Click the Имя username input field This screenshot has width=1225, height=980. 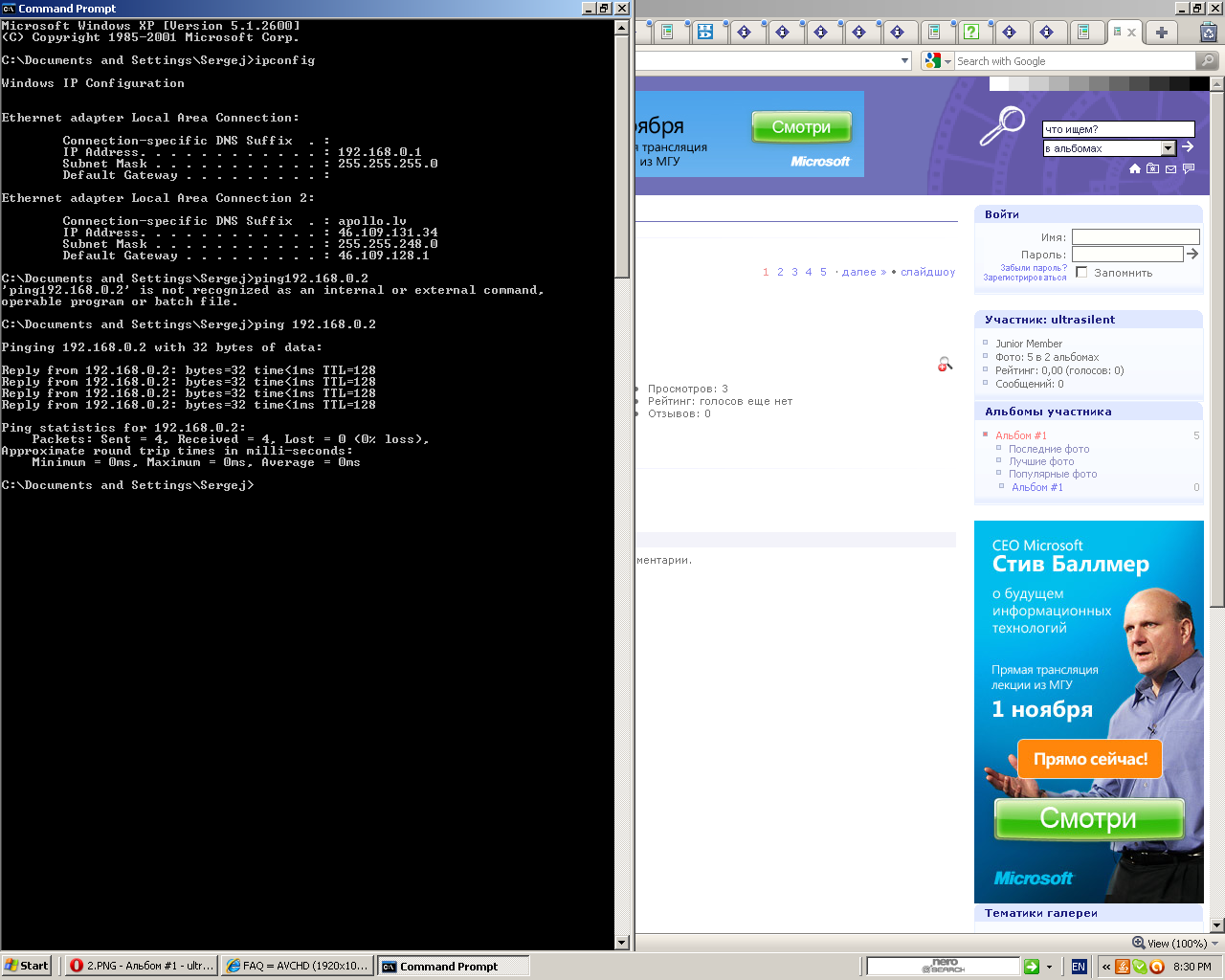click(x=1135, y=236)
